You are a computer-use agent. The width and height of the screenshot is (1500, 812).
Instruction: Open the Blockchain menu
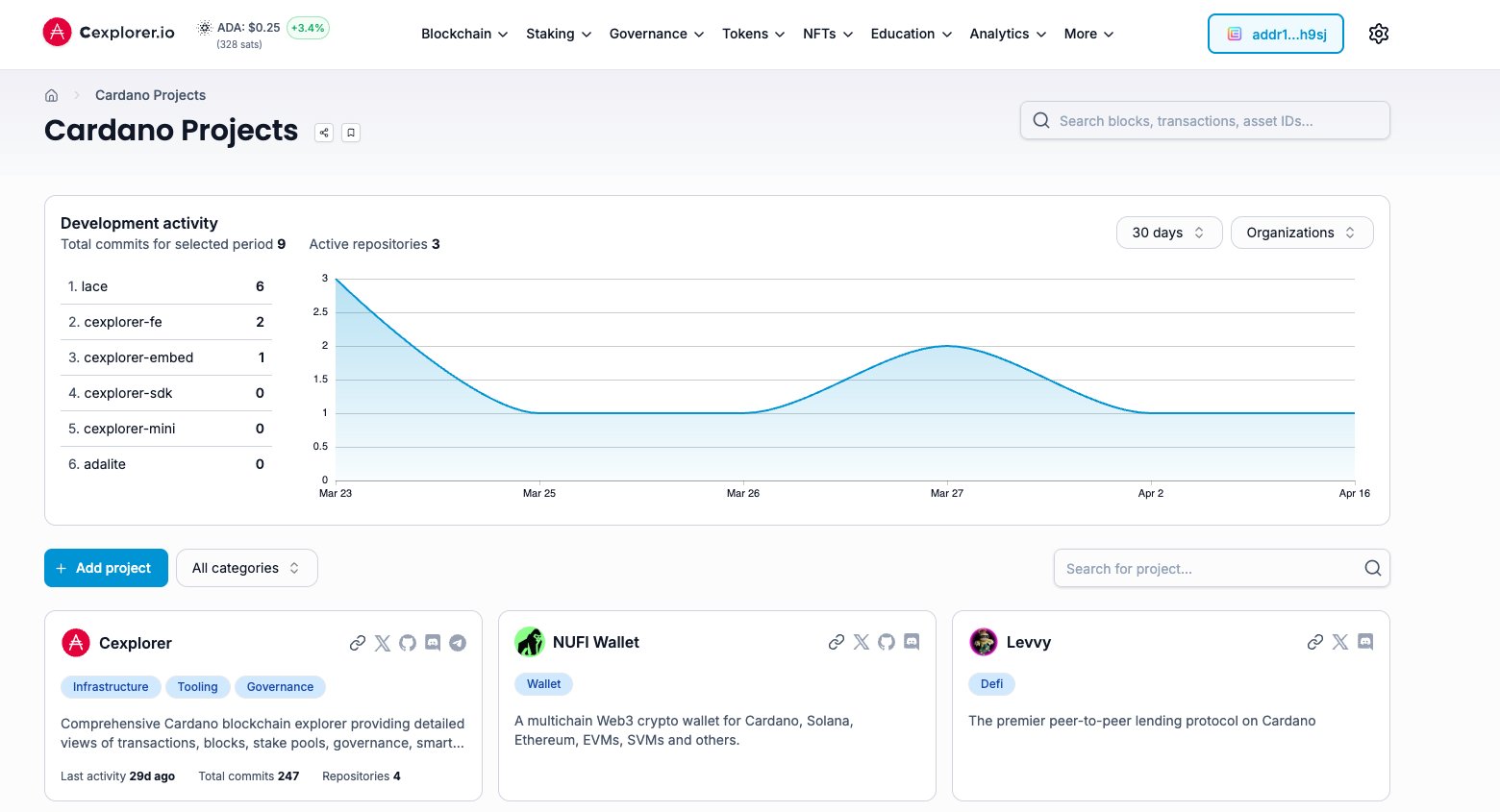(464, 34)
